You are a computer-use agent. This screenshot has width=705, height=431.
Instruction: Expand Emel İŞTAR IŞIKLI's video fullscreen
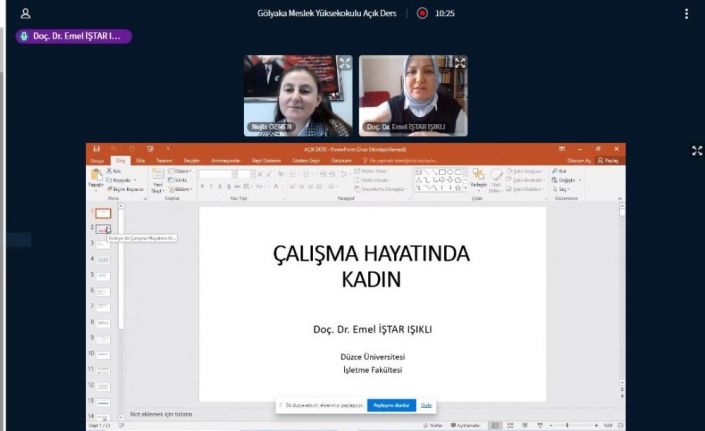[x=459, y=63]
